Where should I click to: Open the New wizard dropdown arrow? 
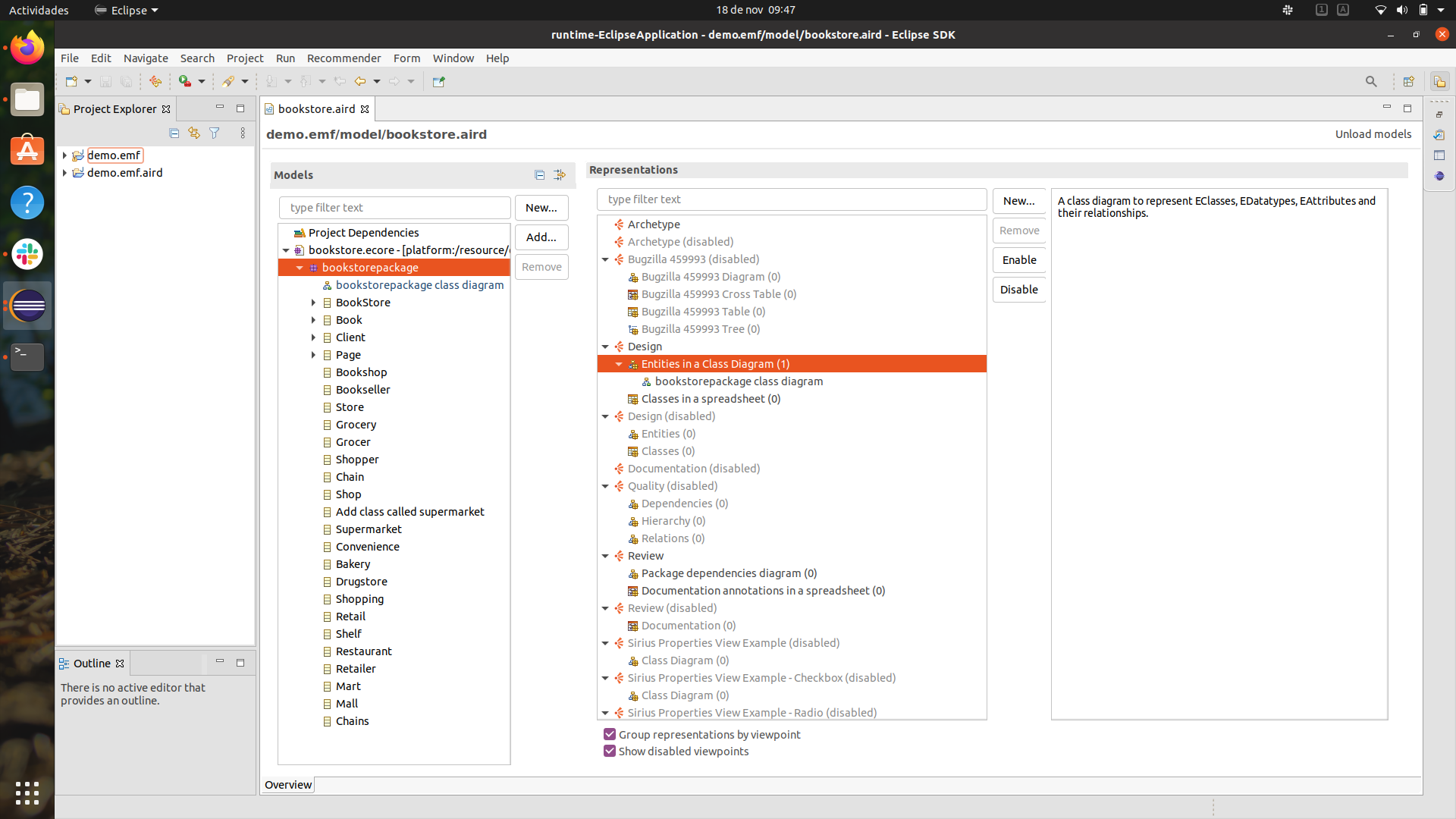88,81
